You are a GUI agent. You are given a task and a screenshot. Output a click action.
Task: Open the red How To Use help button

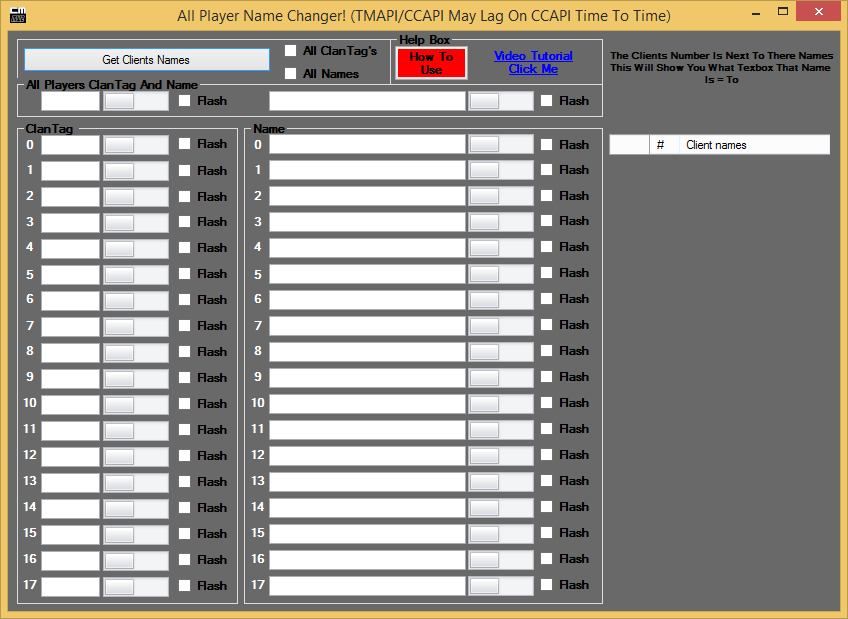[431, 63]
